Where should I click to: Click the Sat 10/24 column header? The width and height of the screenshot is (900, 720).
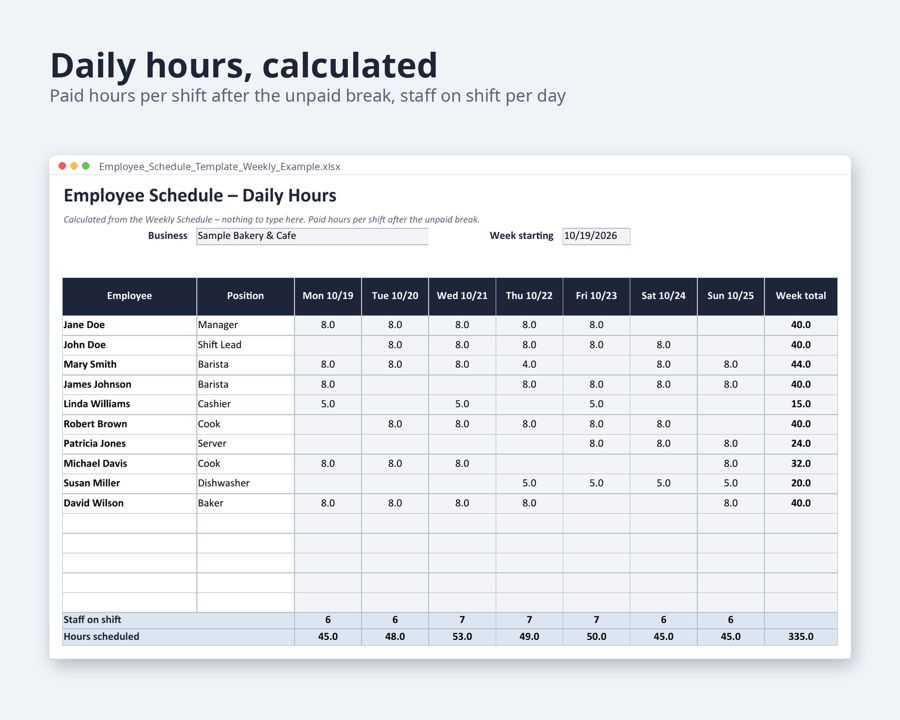click(x=664, y=296)
